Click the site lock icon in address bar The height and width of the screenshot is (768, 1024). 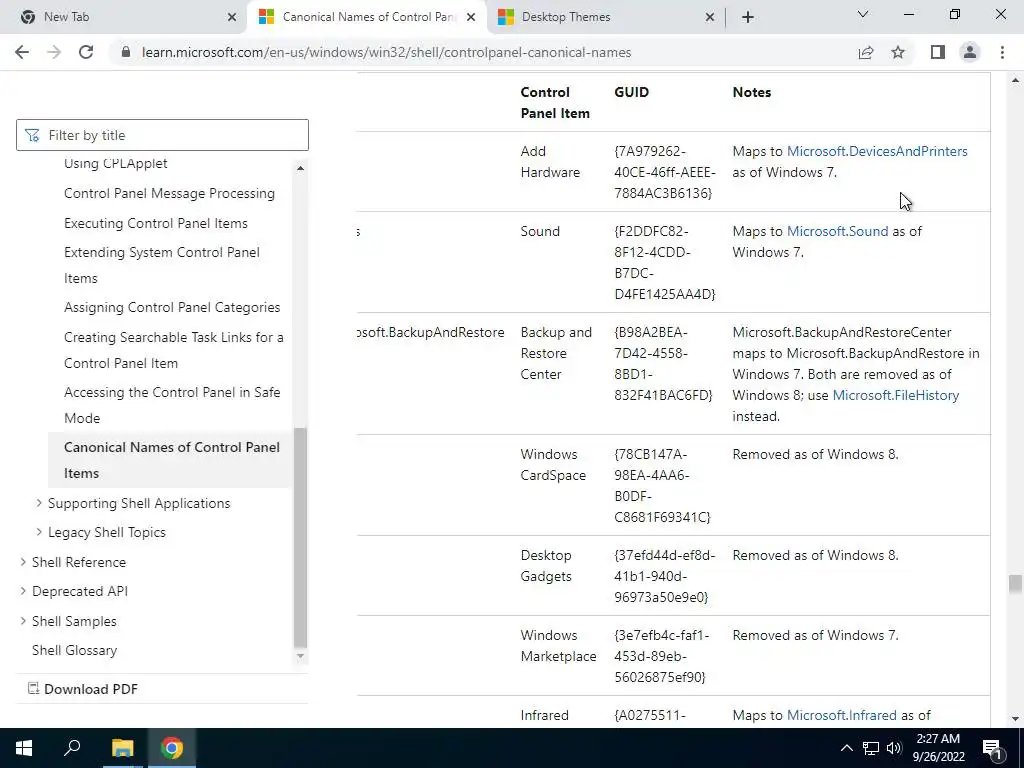(x=126, y=52)
